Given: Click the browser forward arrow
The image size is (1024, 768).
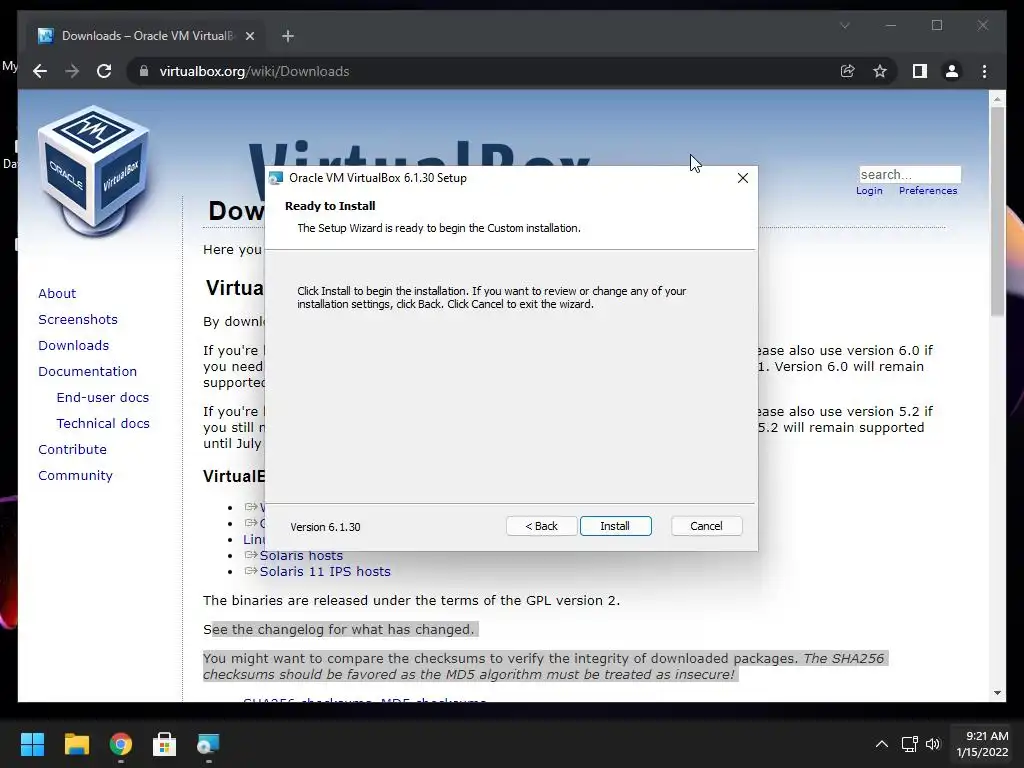Looking at the screenshot, I should pyautogui.click(x=72, y=71).
